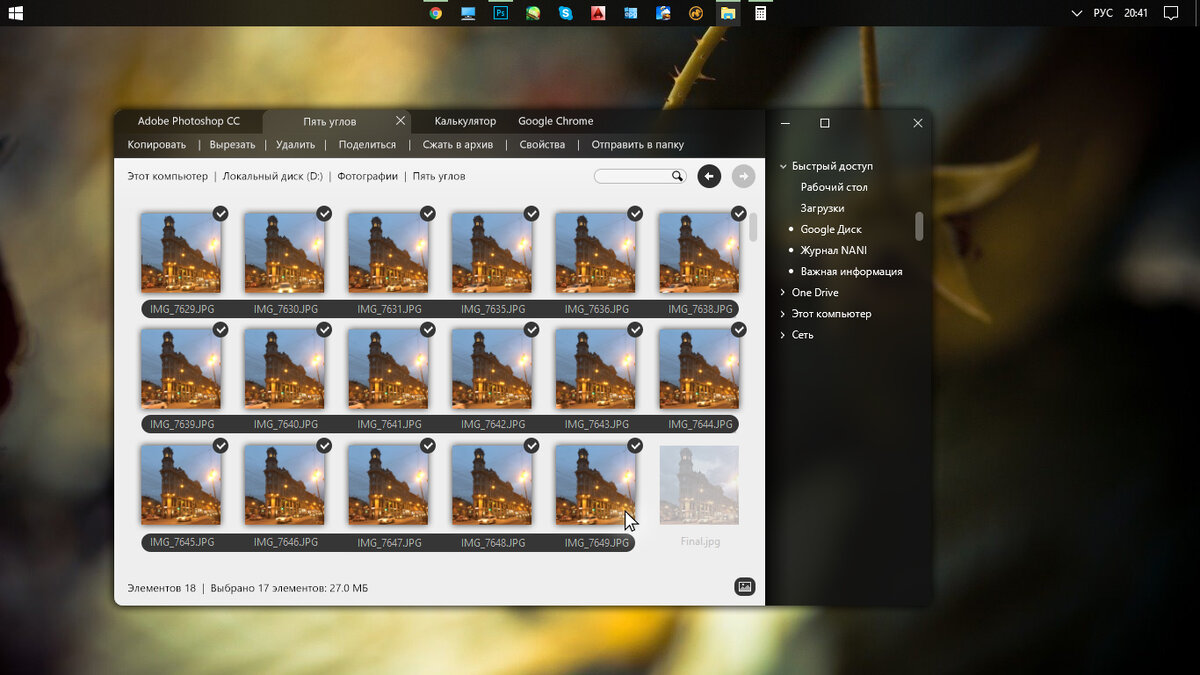Click Пять углов breadcrumb item
This screenshot has width=1200, height=675.
click(439, 176)
